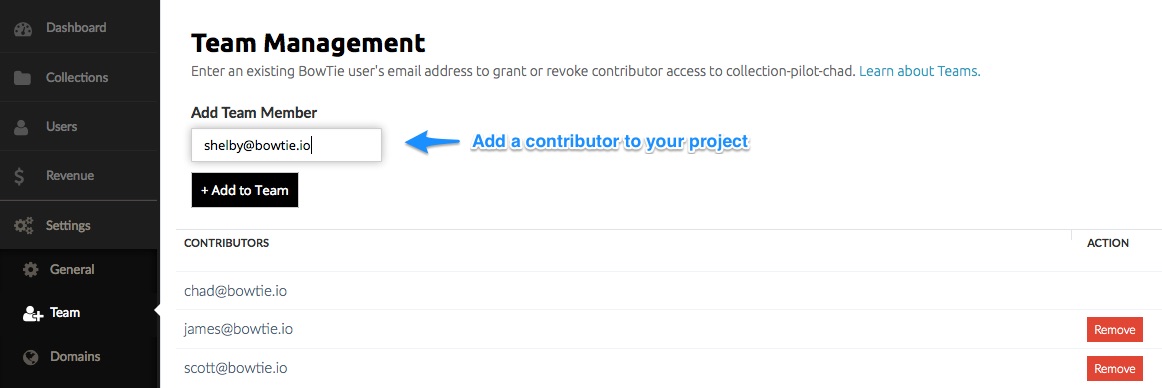Go to Collections in the sidebar

coord(77,77)
